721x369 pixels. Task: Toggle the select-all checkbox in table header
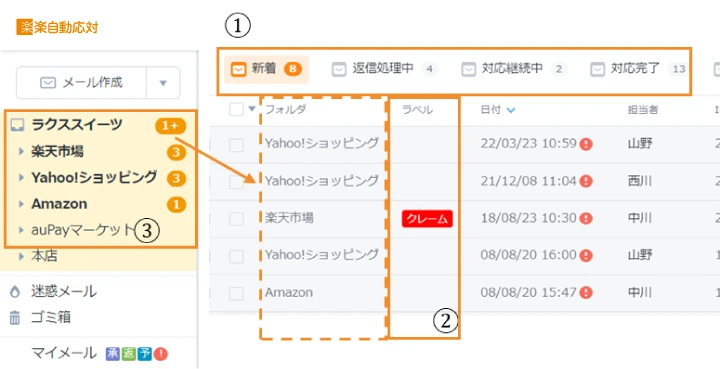coord(236,110)
